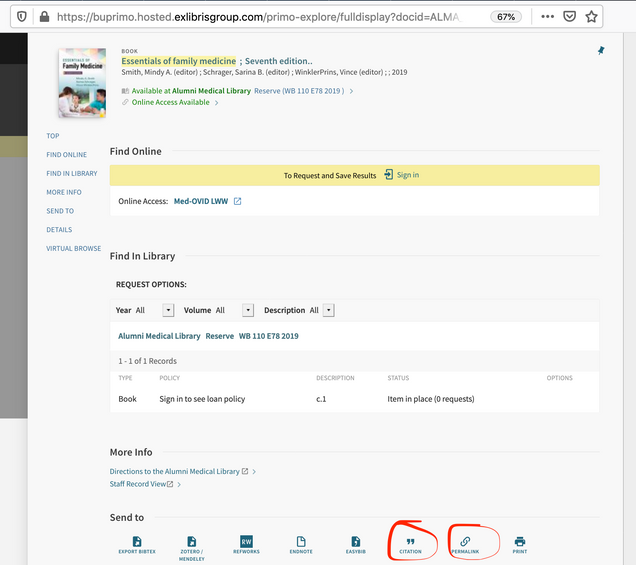Image resolution: width=636 pixels, height=565 pixels.
Task: Open the Volume filter dropdown
Action: (x=248, y=310)
